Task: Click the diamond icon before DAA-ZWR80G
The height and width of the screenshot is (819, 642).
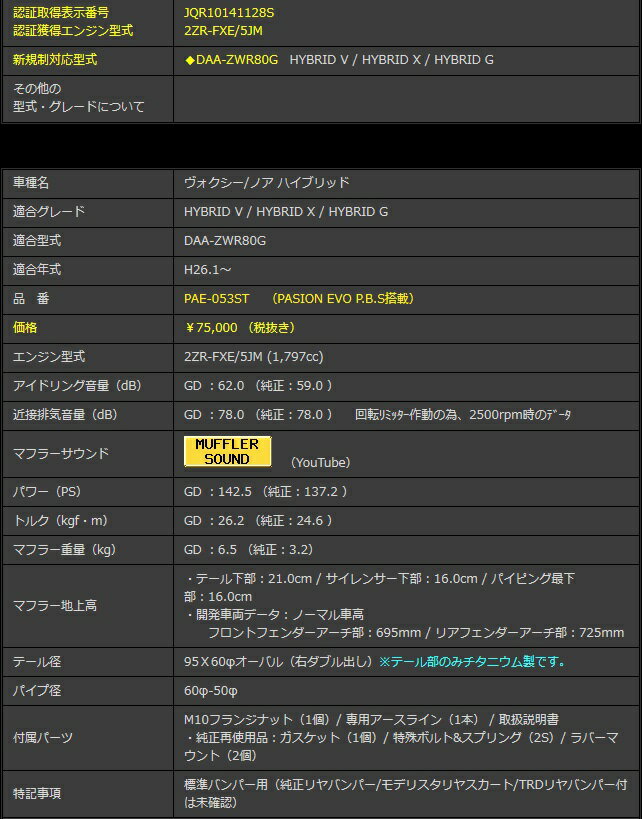Action: point(189,60)
